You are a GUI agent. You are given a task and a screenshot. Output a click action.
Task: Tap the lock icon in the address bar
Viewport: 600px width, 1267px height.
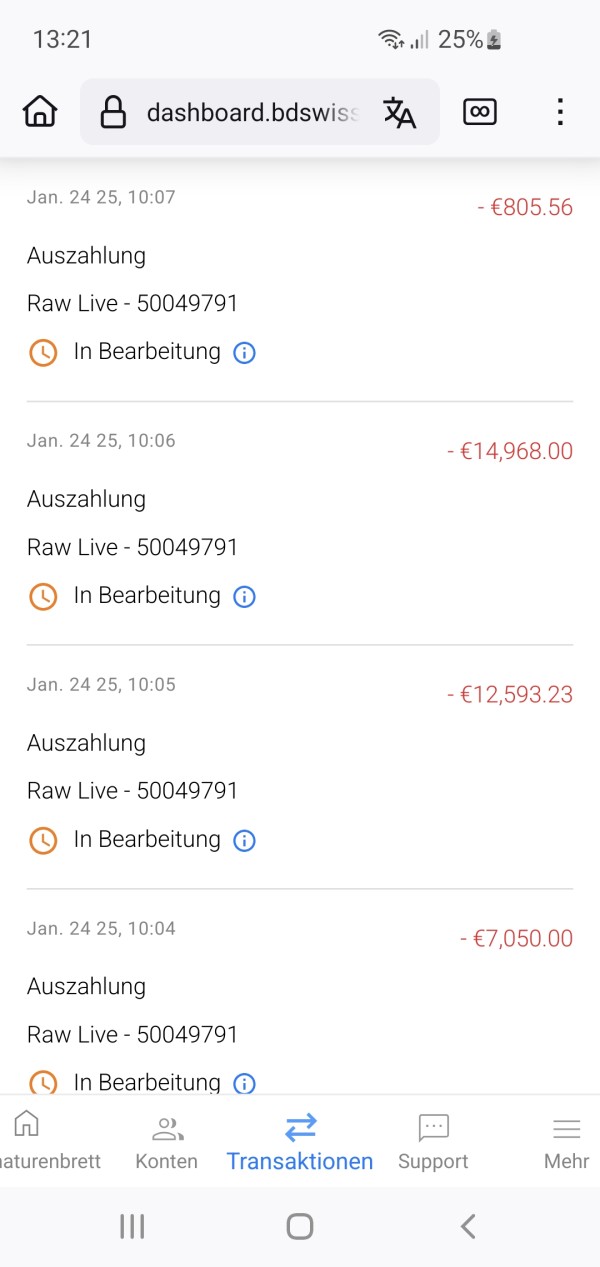(114, 113)
